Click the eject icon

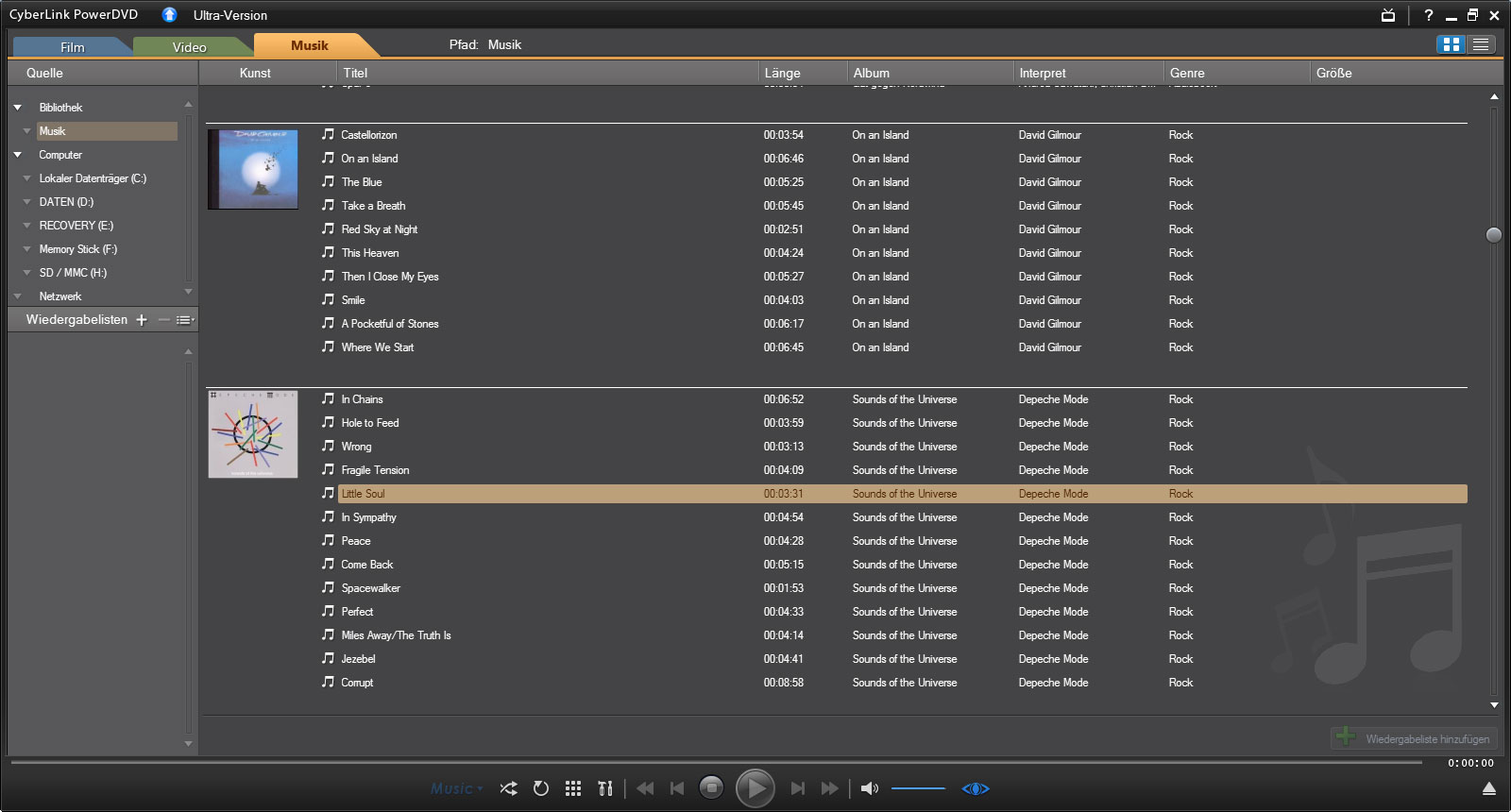click(x=1489, y=788)
